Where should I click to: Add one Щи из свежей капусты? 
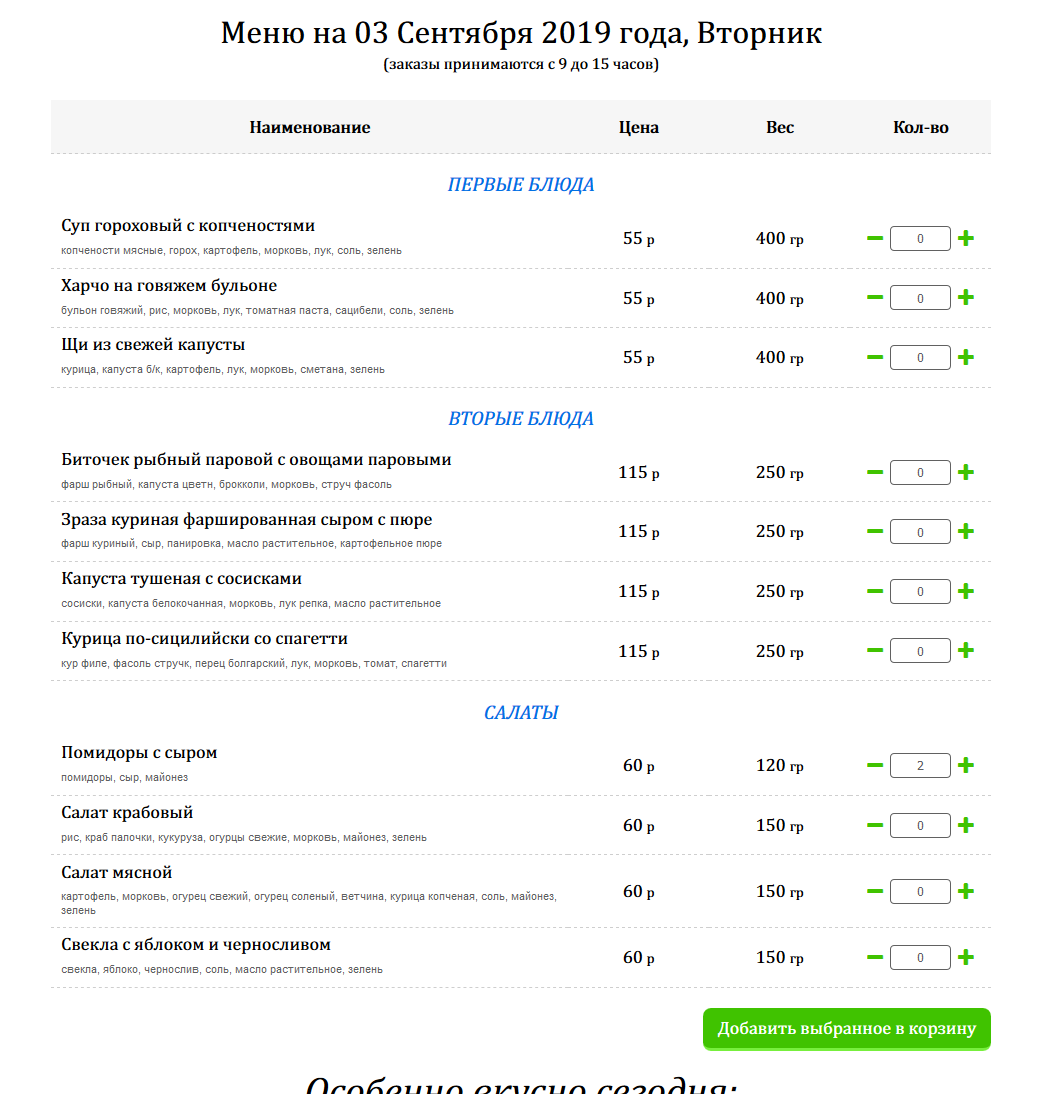coord(966,357)
